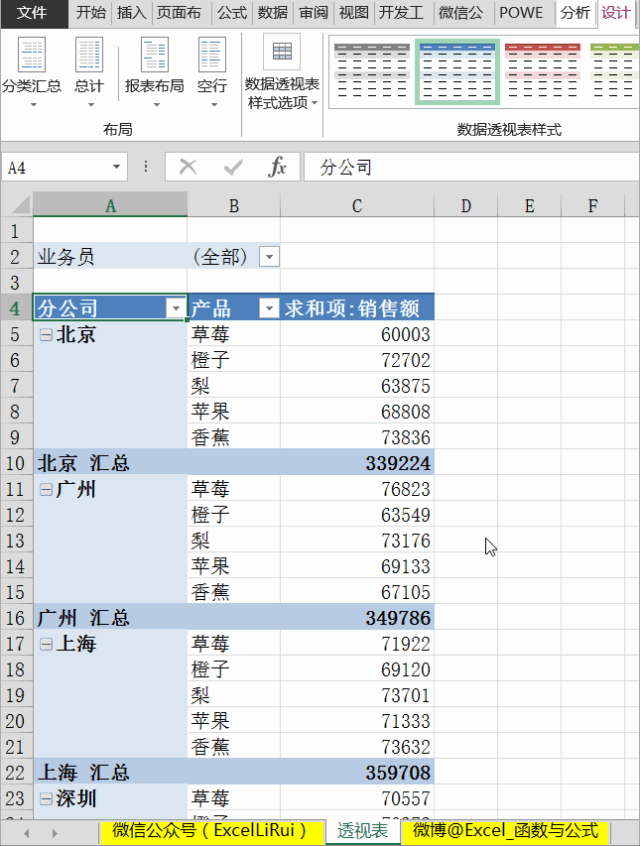Select column D header
The width and height of the screenshot is (640, 846).
[466, 205]
